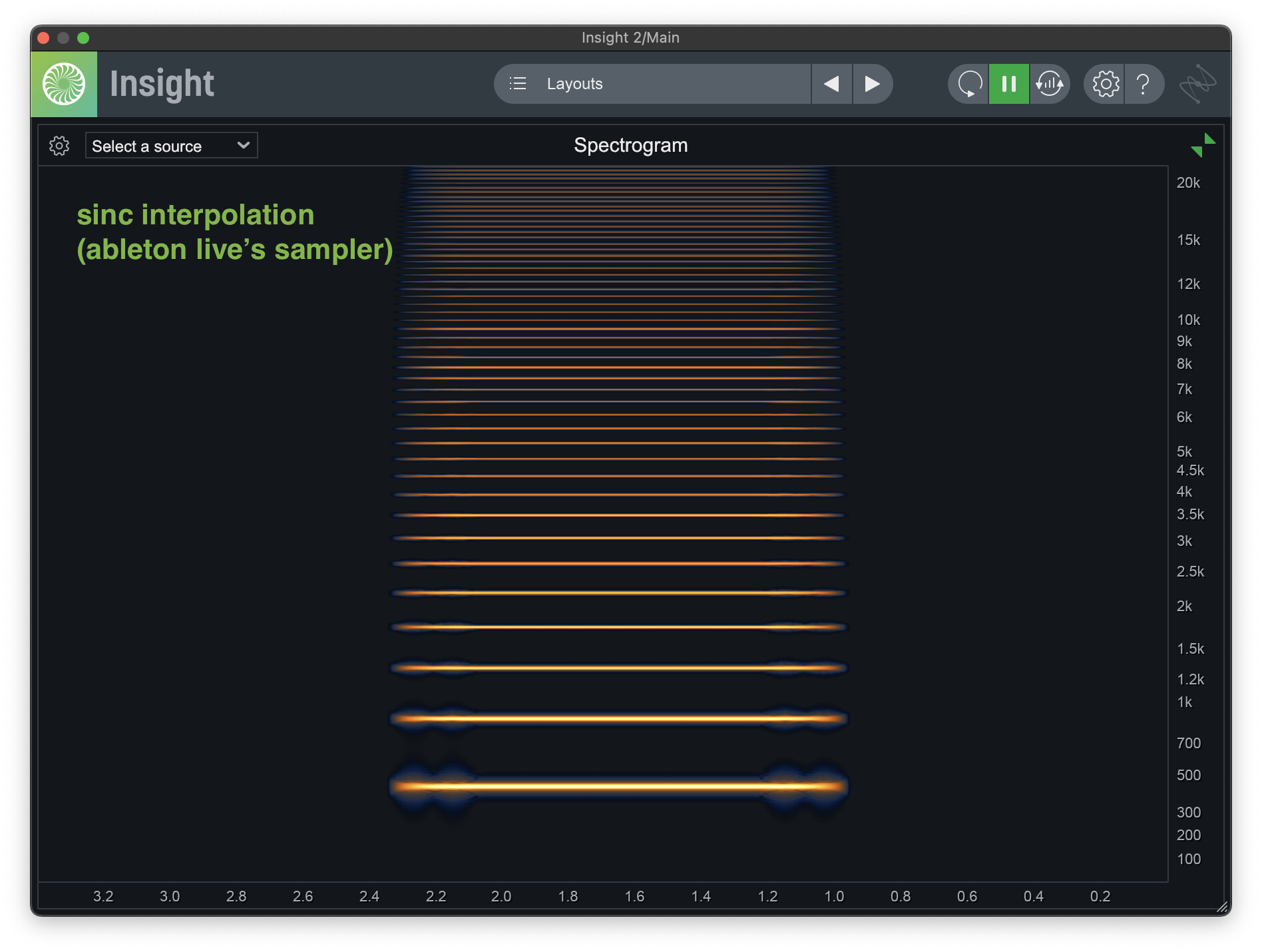The width and height of the screenshot is (1262, 952).
Task: Advance to the next layout
Action: (x=872, y=84)
